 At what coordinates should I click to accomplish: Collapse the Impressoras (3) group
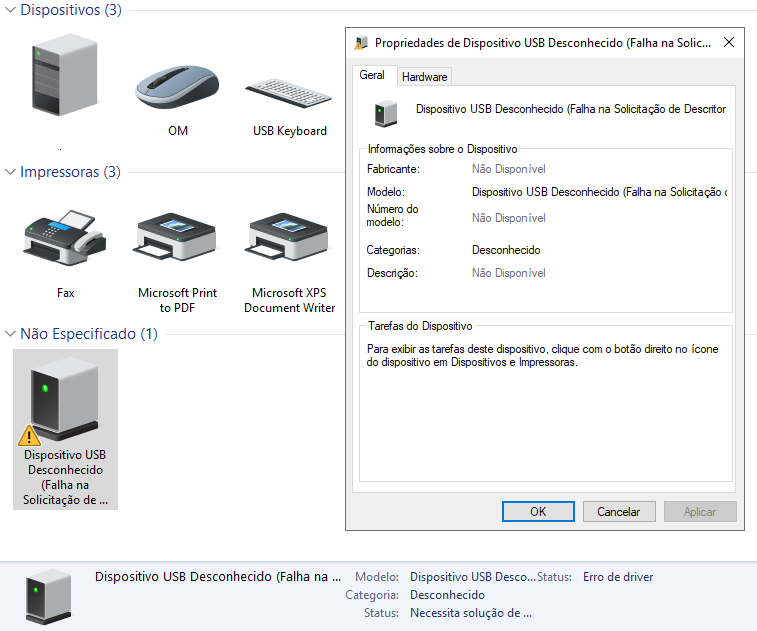tap(10, 171)
